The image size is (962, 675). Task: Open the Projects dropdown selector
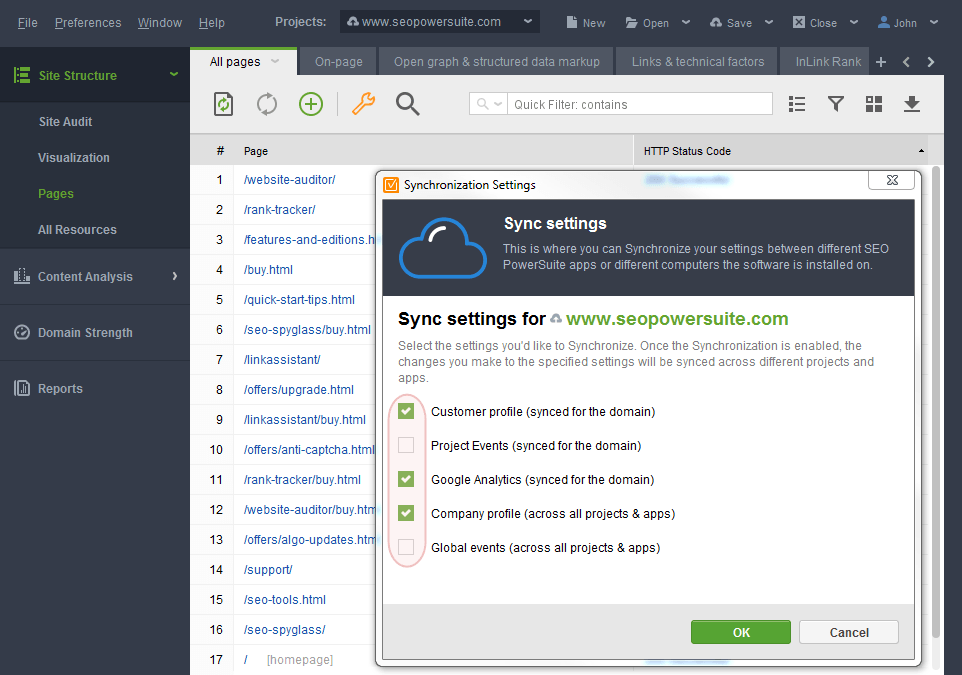(x=440, y=21)
